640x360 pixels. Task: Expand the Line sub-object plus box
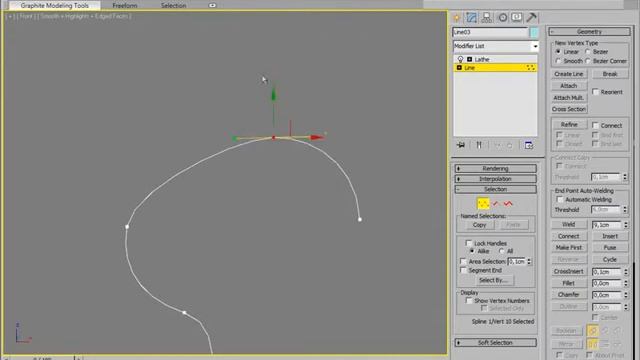(x=459, y=68)
